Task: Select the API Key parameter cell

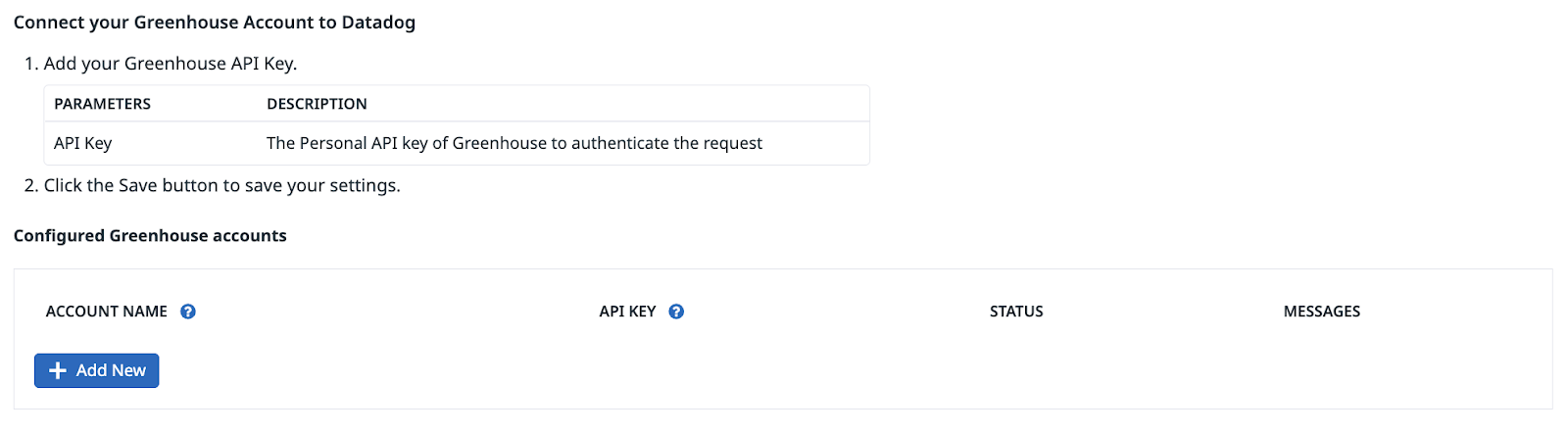Action: 83,143
